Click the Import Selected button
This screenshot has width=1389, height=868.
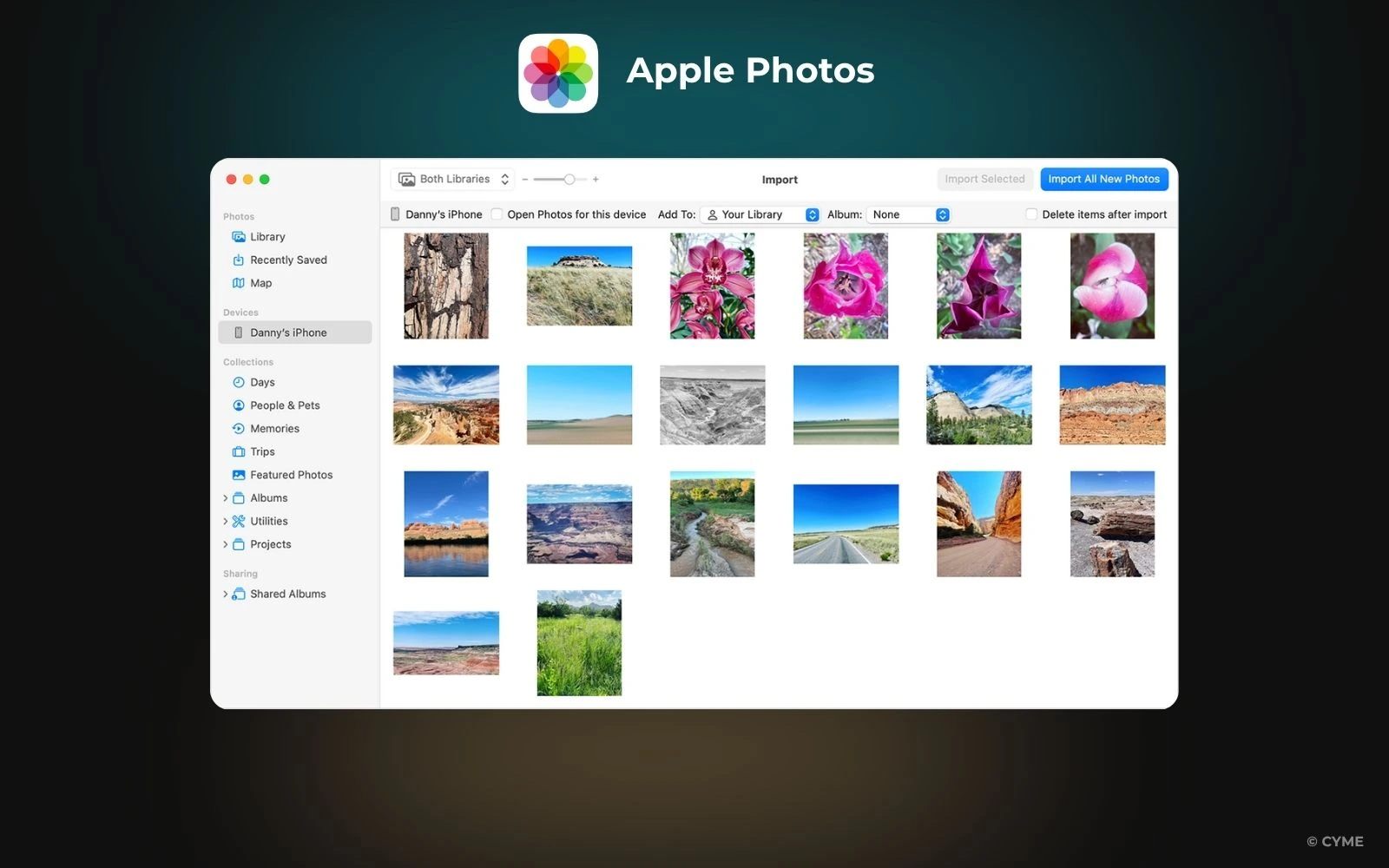pos(984,179)
